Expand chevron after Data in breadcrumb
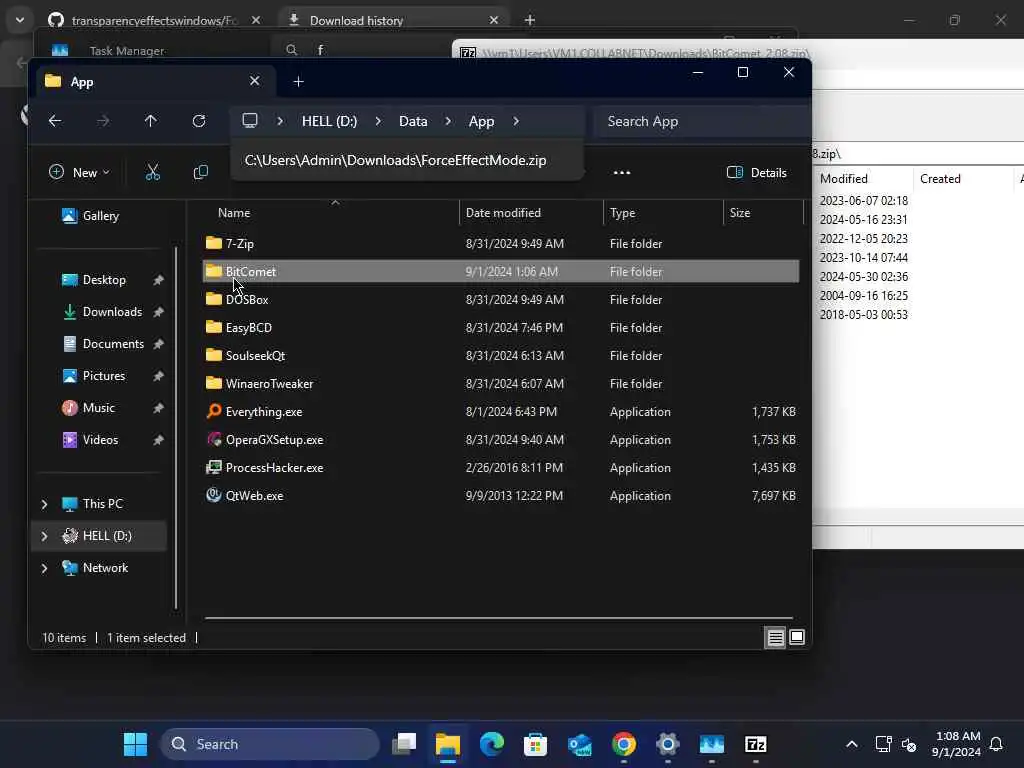The width and height of the screenshot is (1024, 768). (x=448, y=121)
